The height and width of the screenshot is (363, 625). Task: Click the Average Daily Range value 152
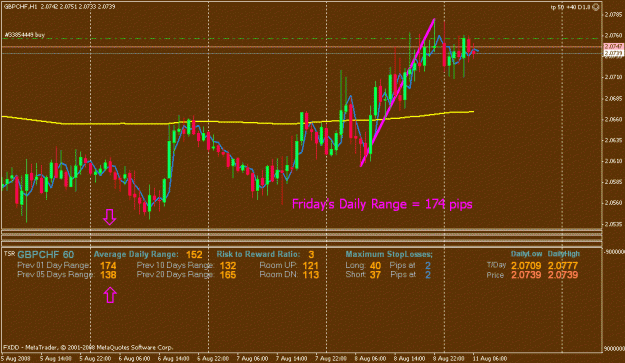[194, 255]
